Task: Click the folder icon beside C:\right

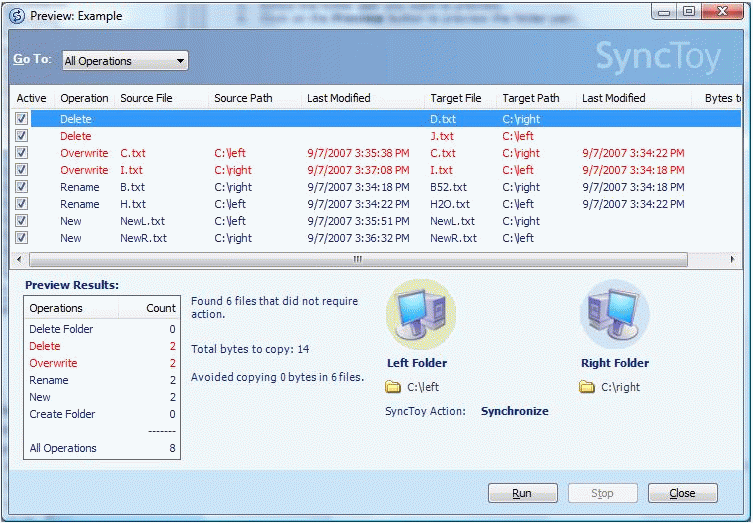Action: point(587,387)
